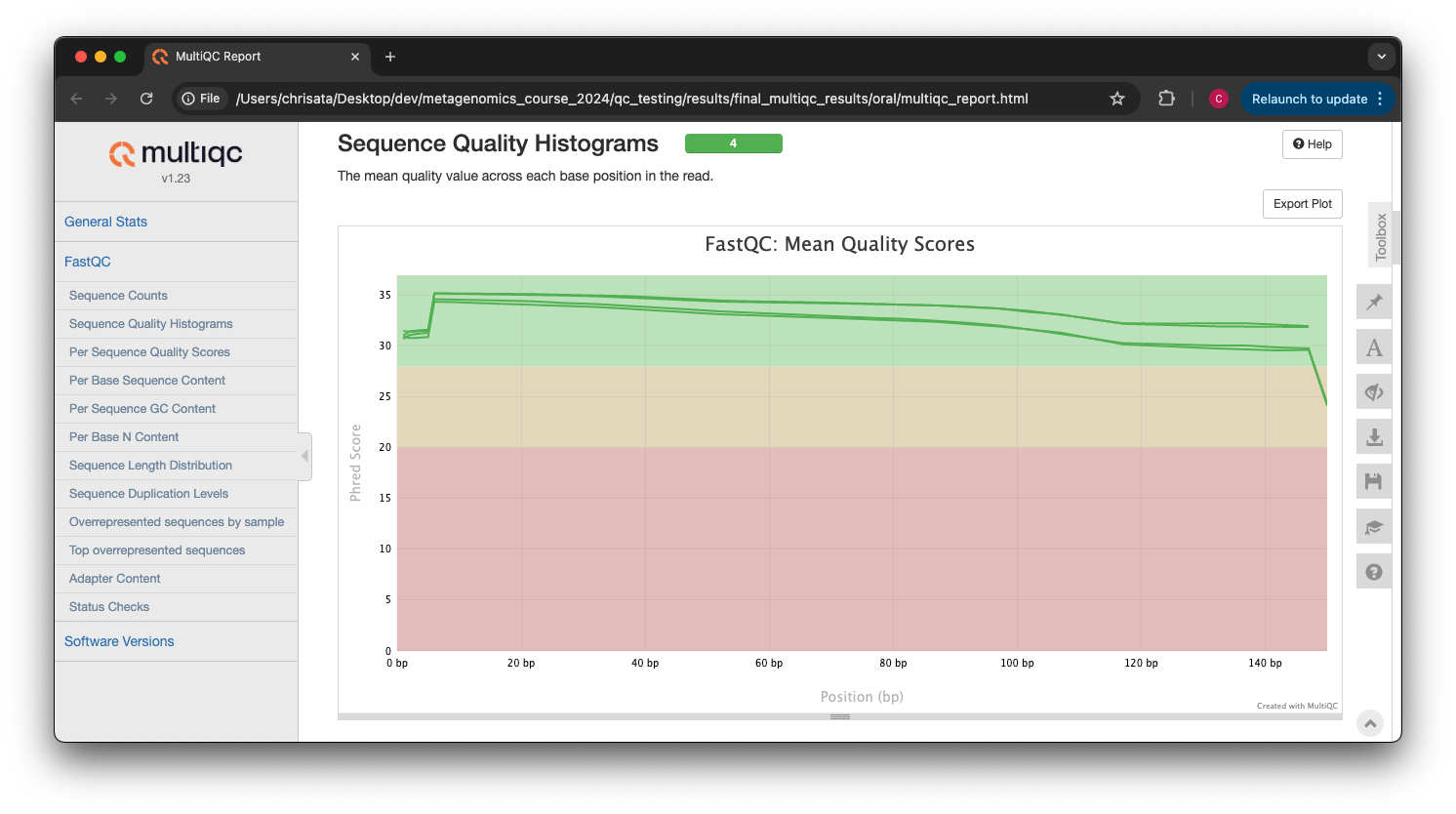The width and height of the screenshot is (1456, 814).
Task: Click the Export Plot button
Action: (x=1302, y=204)
